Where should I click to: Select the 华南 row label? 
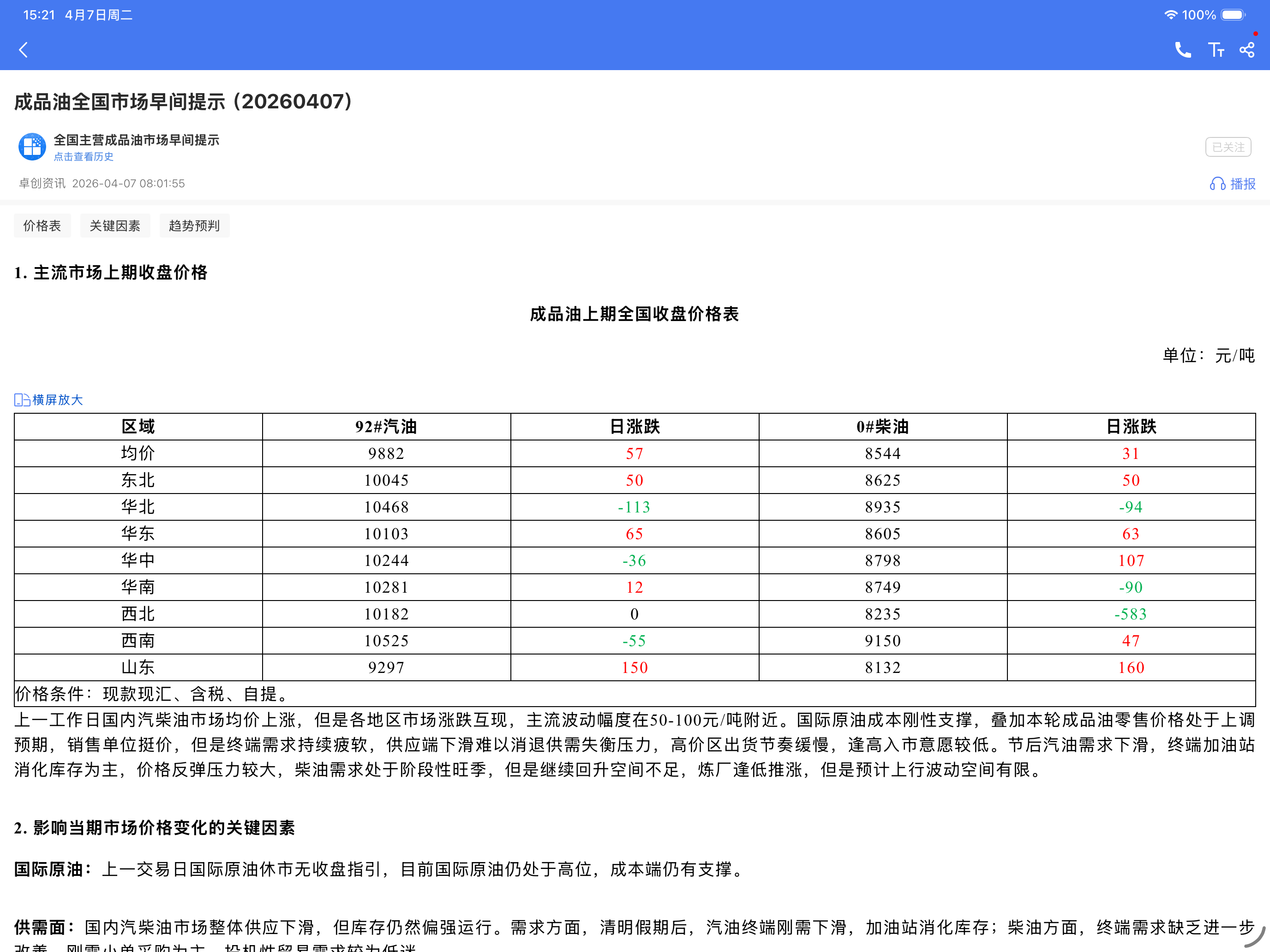coord(138,587)
